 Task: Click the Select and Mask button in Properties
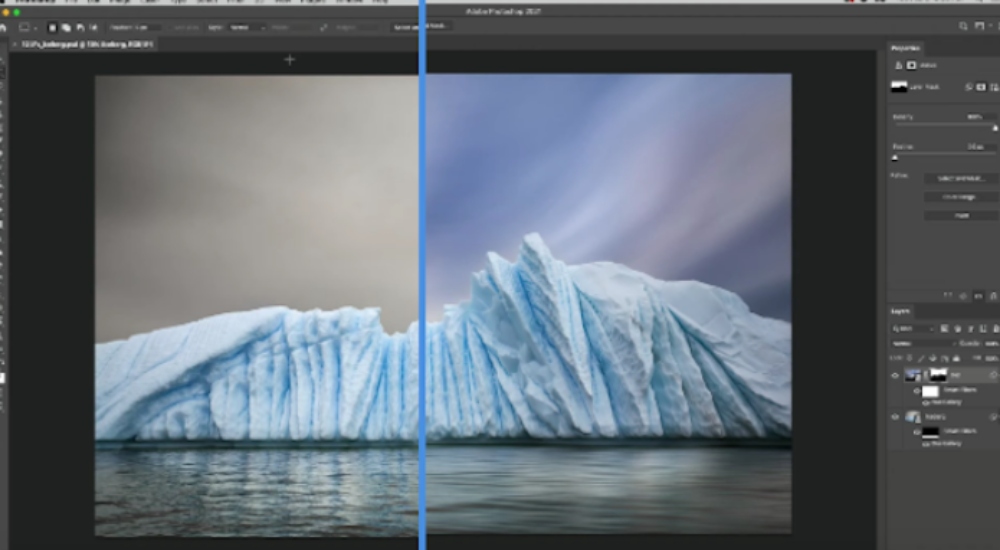pyautogui.click(x=960, y=178)
